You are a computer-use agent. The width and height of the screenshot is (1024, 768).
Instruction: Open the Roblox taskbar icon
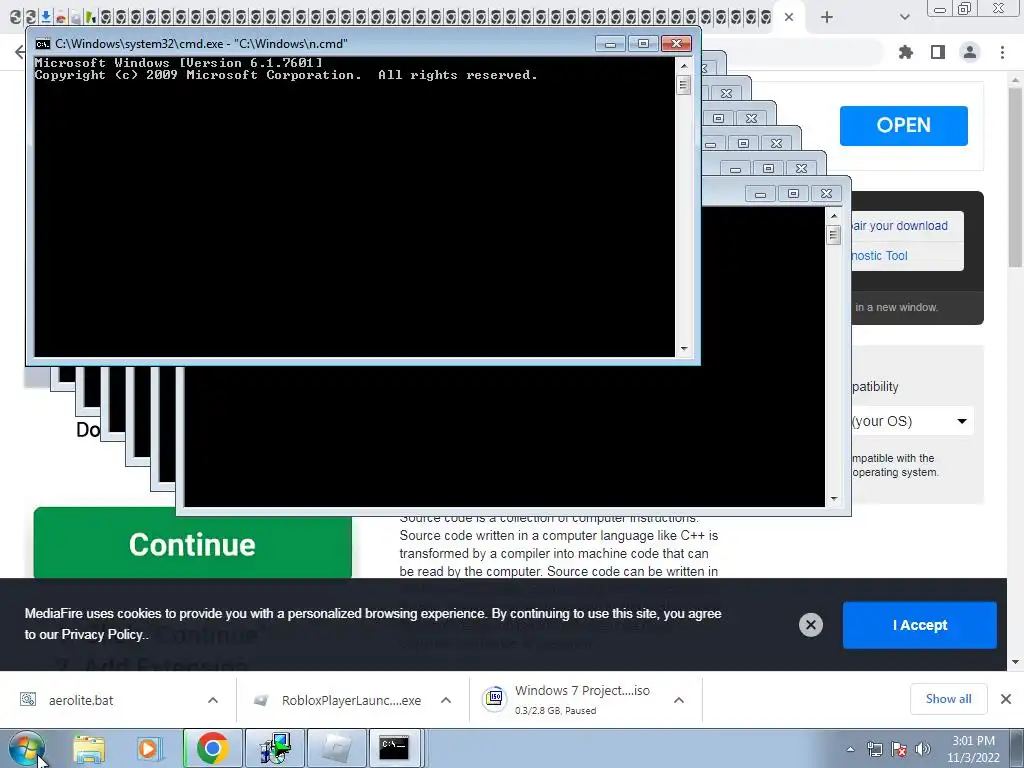(x=336, y=748)
